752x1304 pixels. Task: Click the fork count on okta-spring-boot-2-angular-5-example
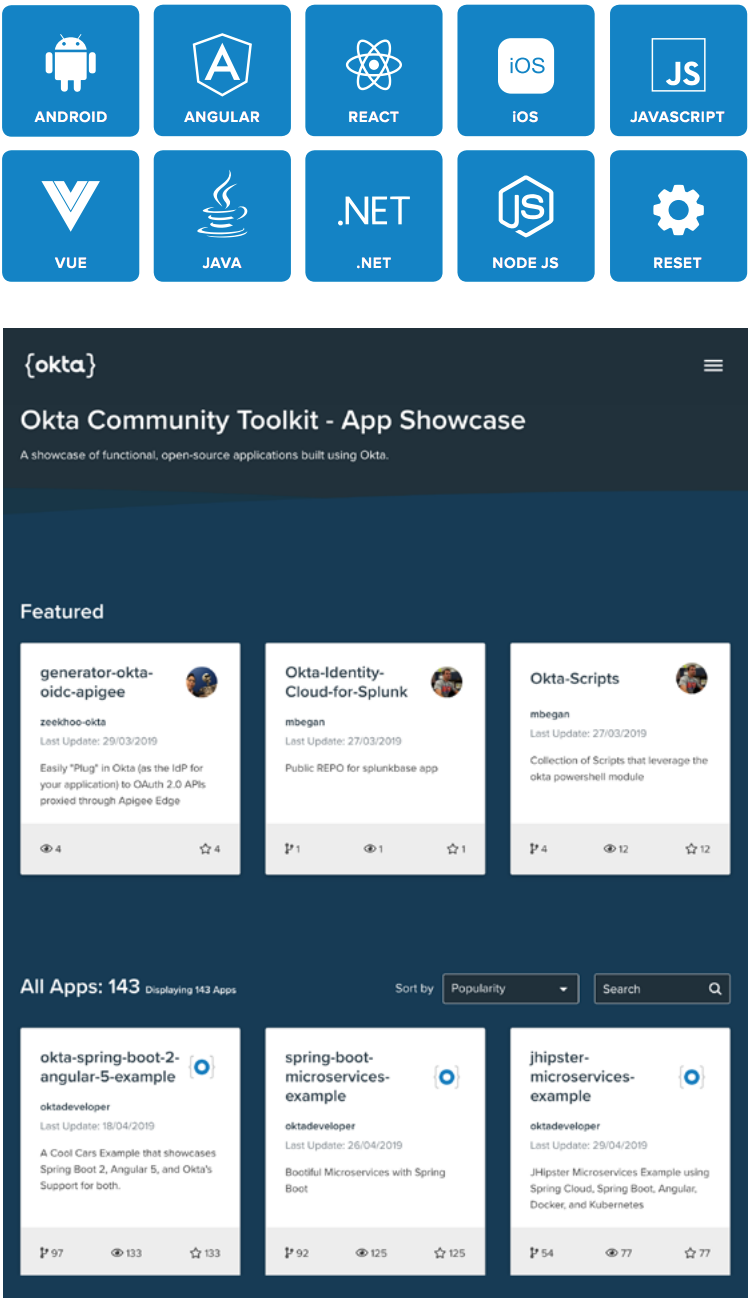[x=52, y=1252]
